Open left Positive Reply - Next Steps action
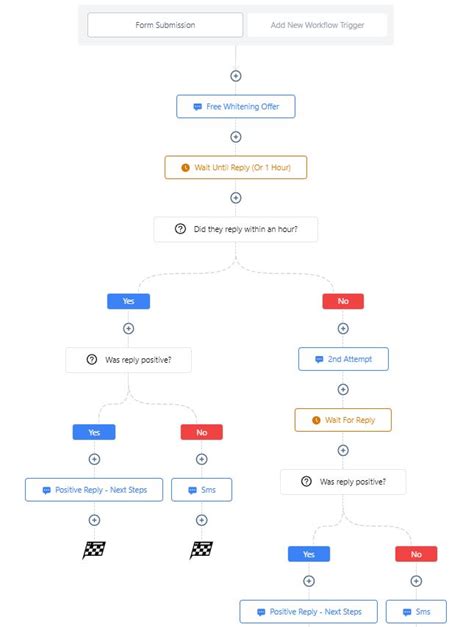 (94, 490)
